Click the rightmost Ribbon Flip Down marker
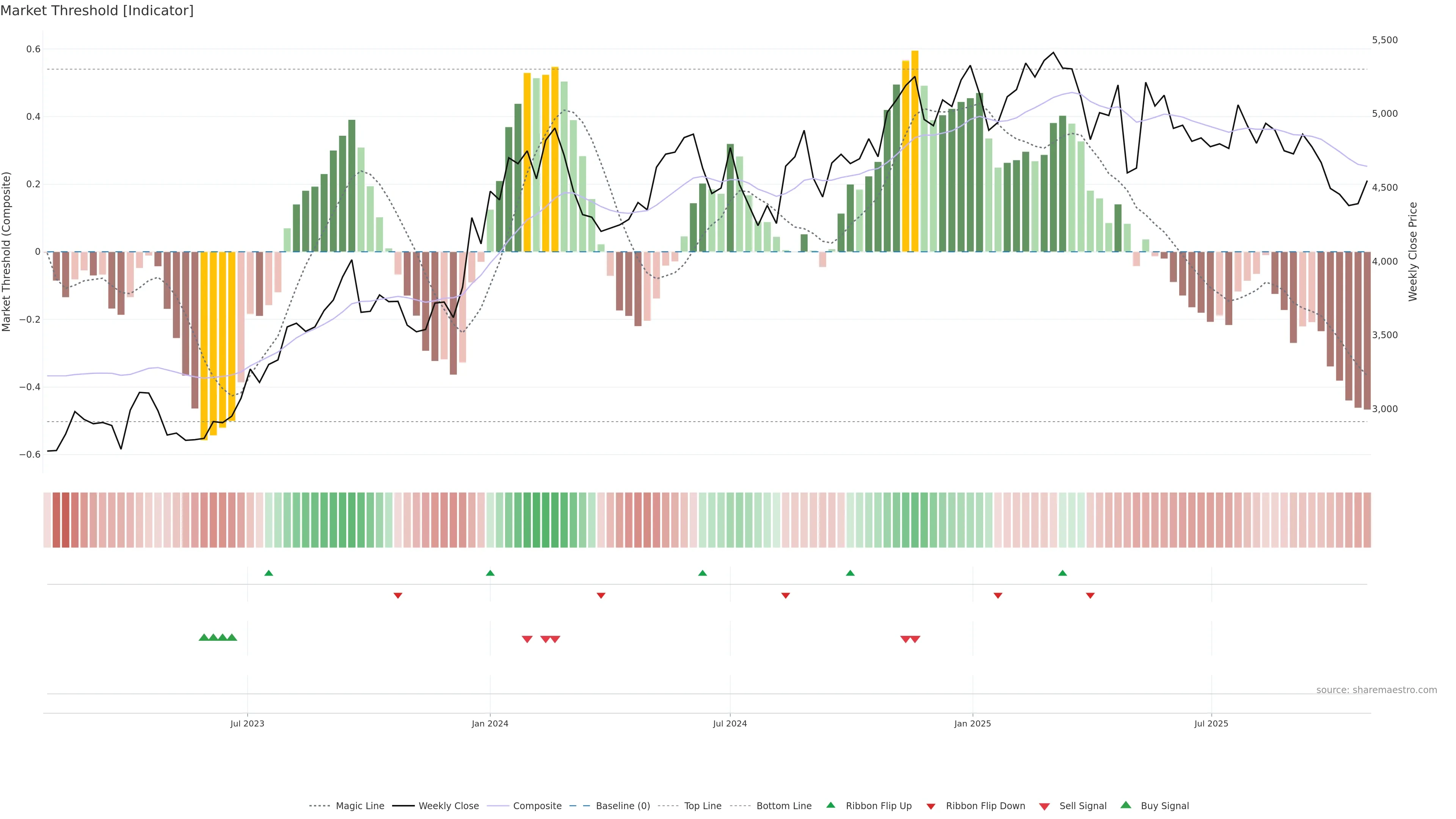Image resolution: width=1456 pixels, height=819 pixels. [1090, 596]
